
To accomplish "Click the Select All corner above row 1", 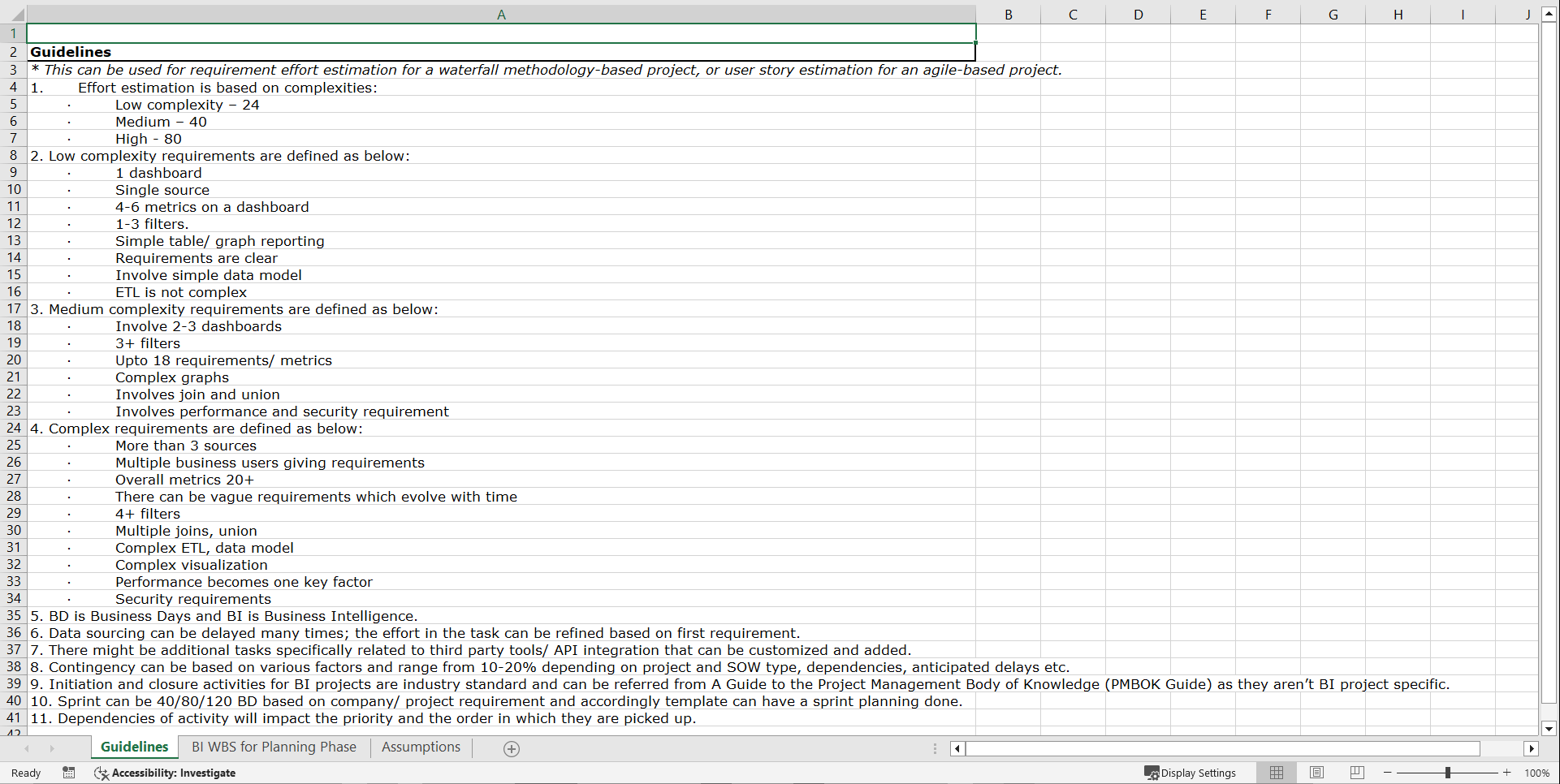I will tap(13, 14).
